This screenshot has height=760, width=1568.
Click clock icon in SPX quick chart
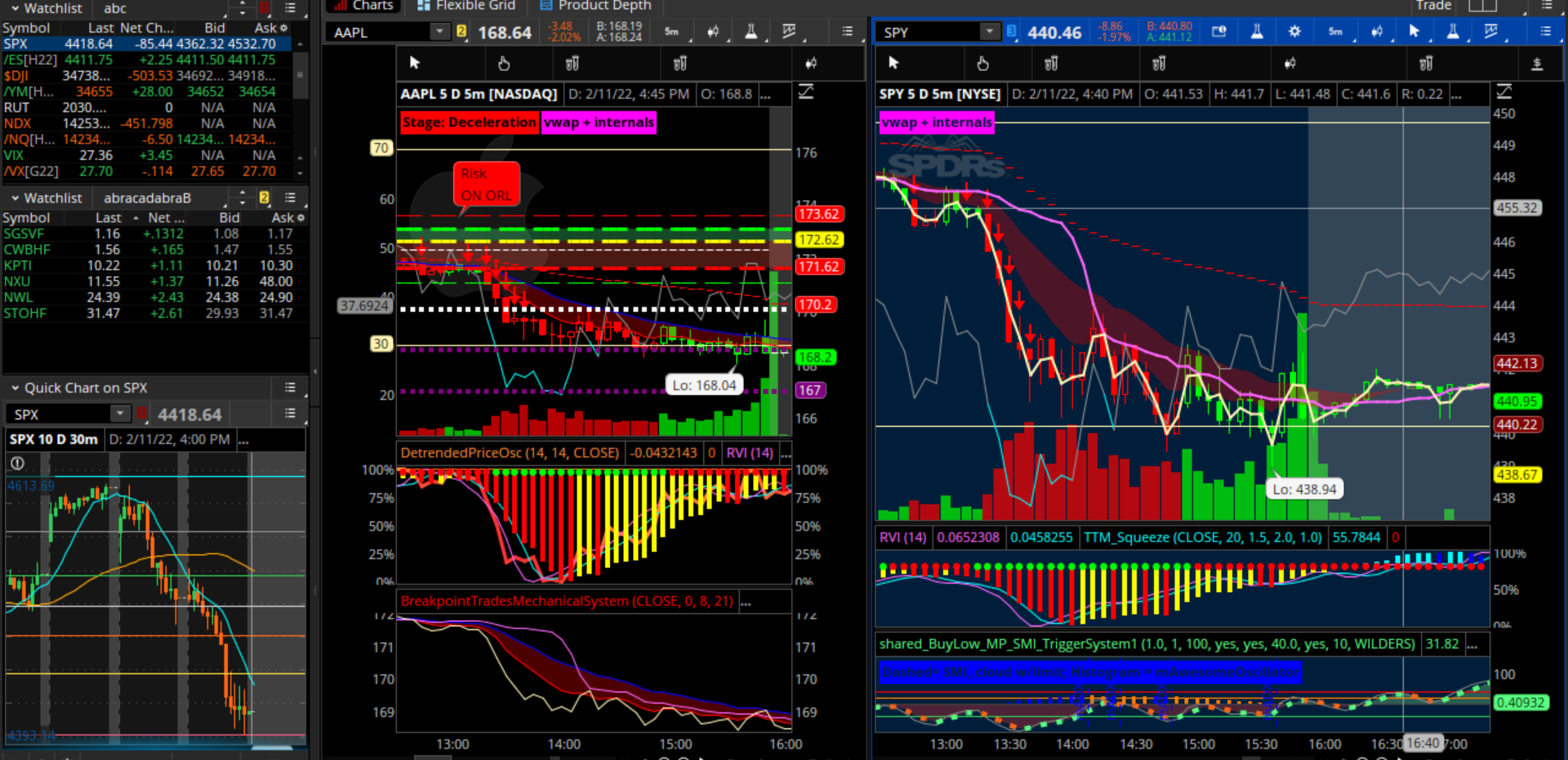[17, 463]
